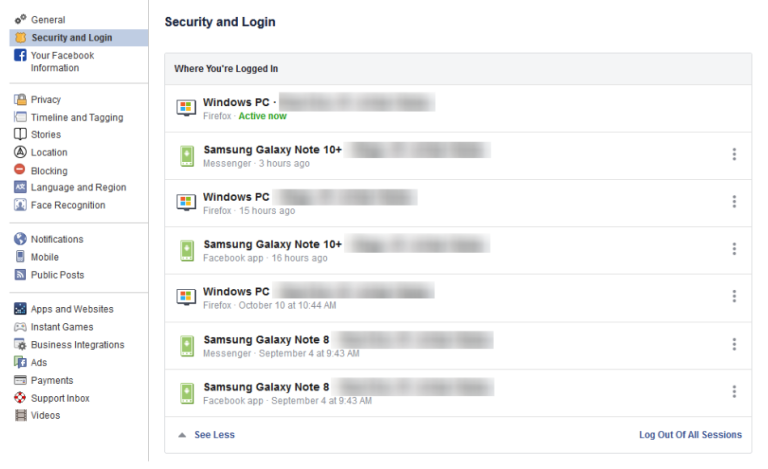Image resolution: width=768 pixels, height=469 pixels.
Task: Open options menu for Windows PC 15 hours ago
Action: [x=734, y=202]
